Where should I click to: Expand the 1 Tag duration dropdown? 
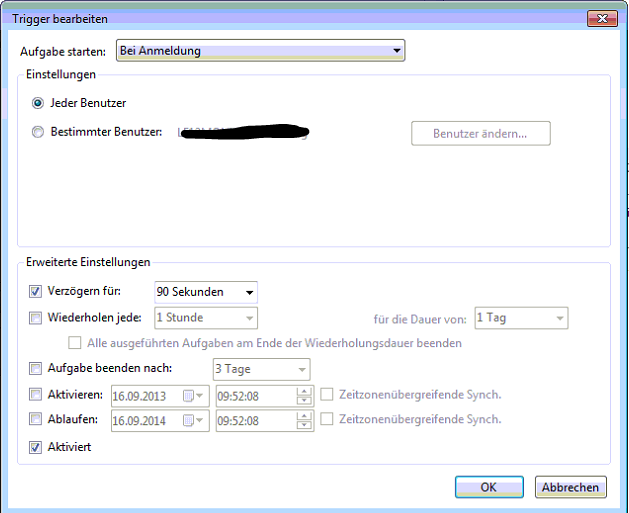click(559, 318)
